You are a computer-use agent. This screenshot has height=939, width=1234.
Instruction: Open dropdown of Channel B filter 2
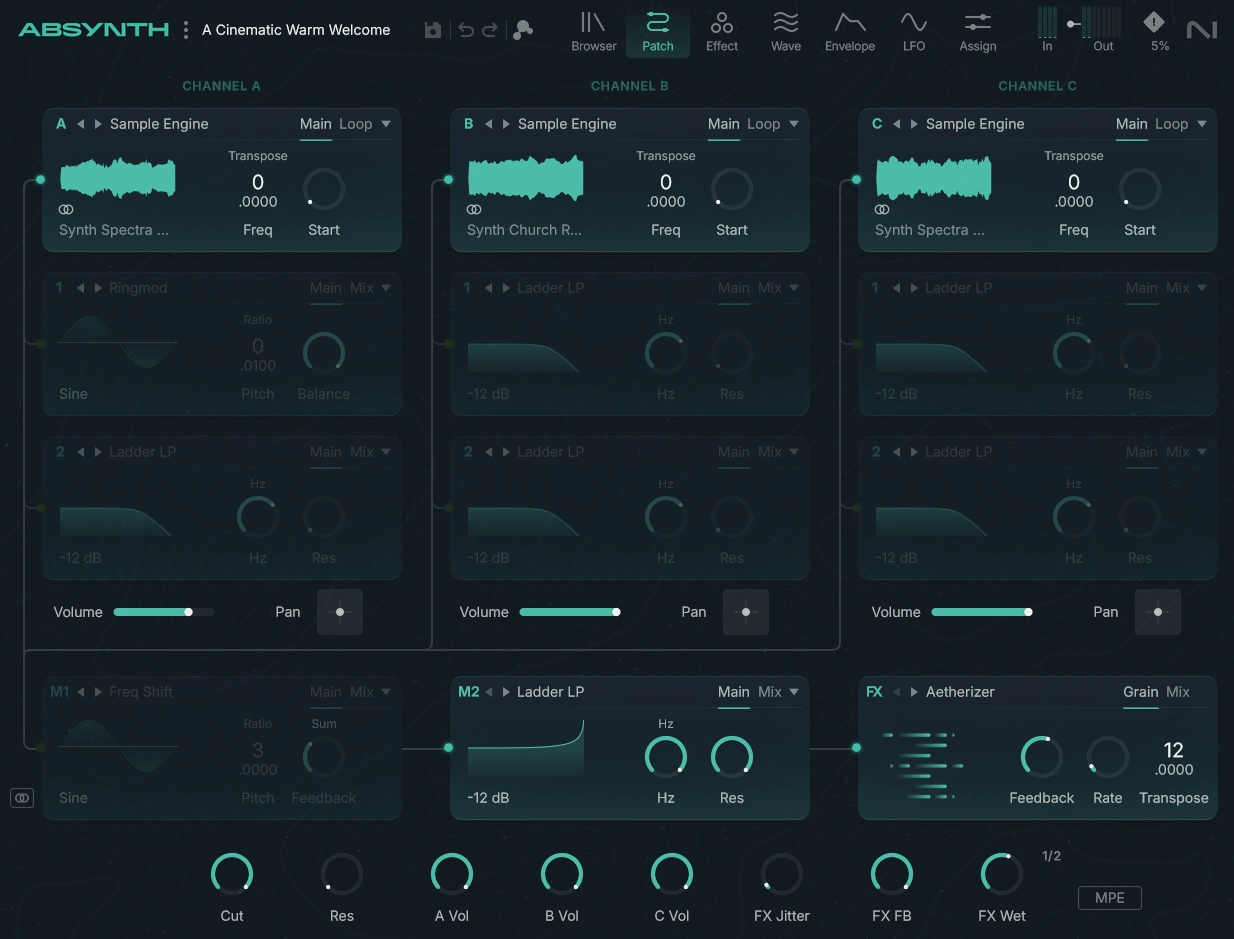[794, 452]
